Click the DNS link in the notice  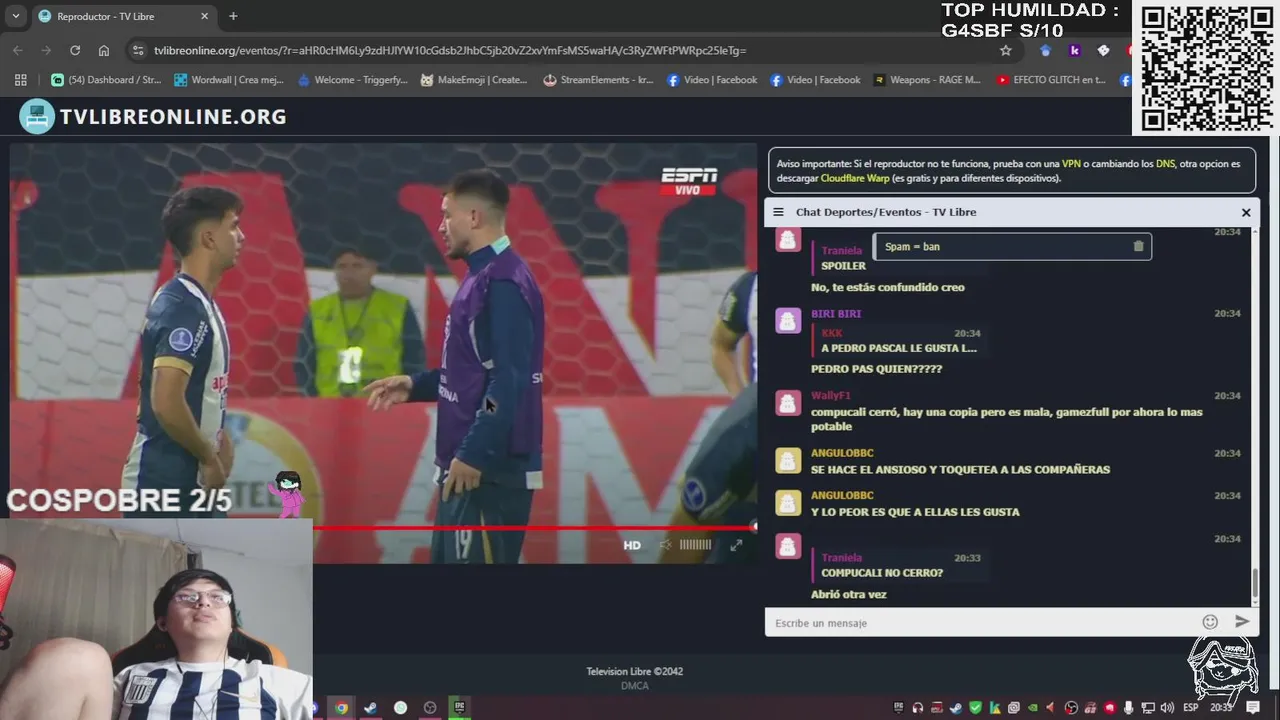1165,163
